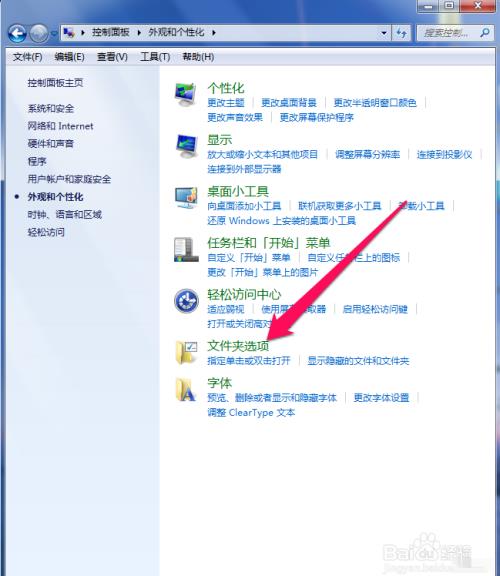Click 联机获取更多小工具 link

tap(339, 206)
